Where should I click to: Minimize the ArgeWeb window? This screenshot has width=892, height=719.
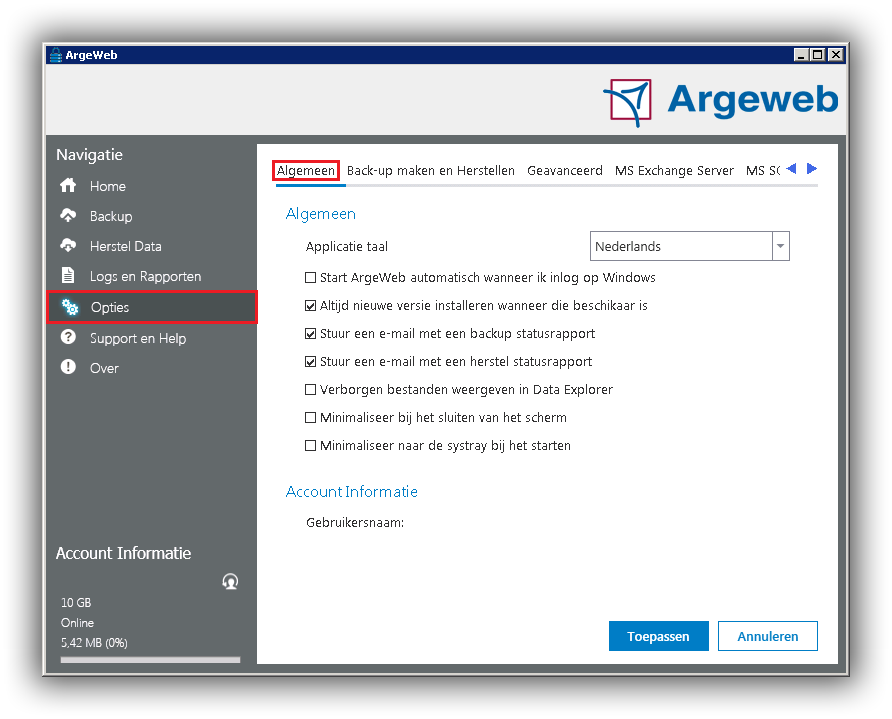pos(802,55)
